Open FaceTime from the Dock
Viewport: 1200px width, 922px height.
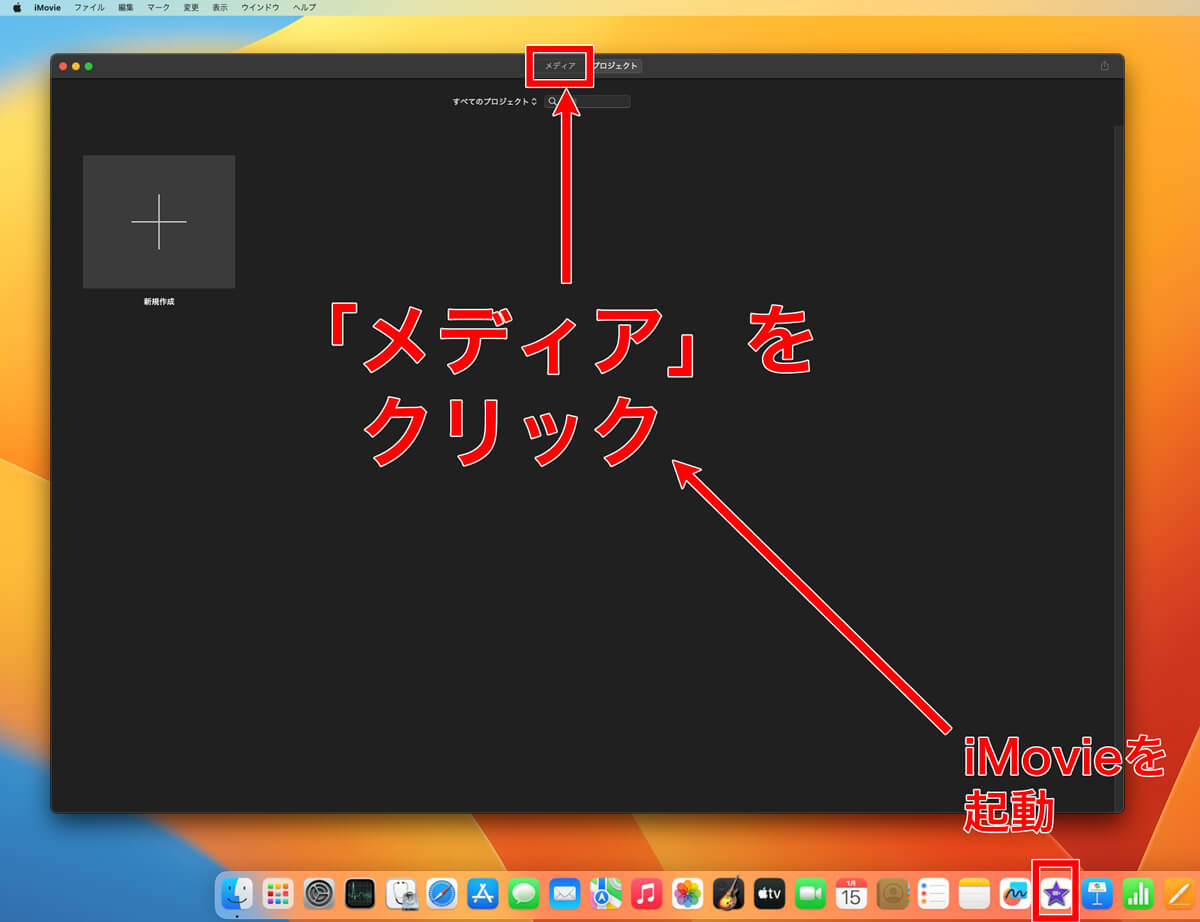click(x=811, y=892)
